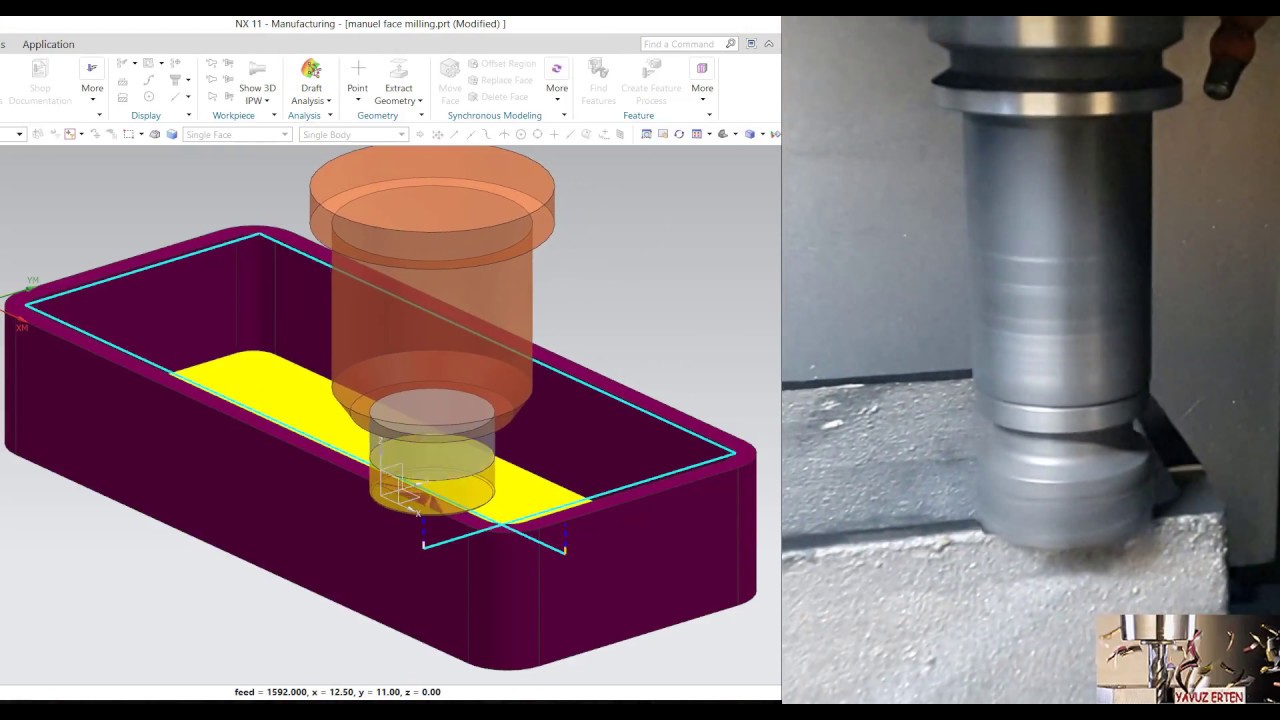Image resolution: width=1280 pixels, height=720 pixels.
Task: Click the Offset Region command
Action: (x=502, y=64)
